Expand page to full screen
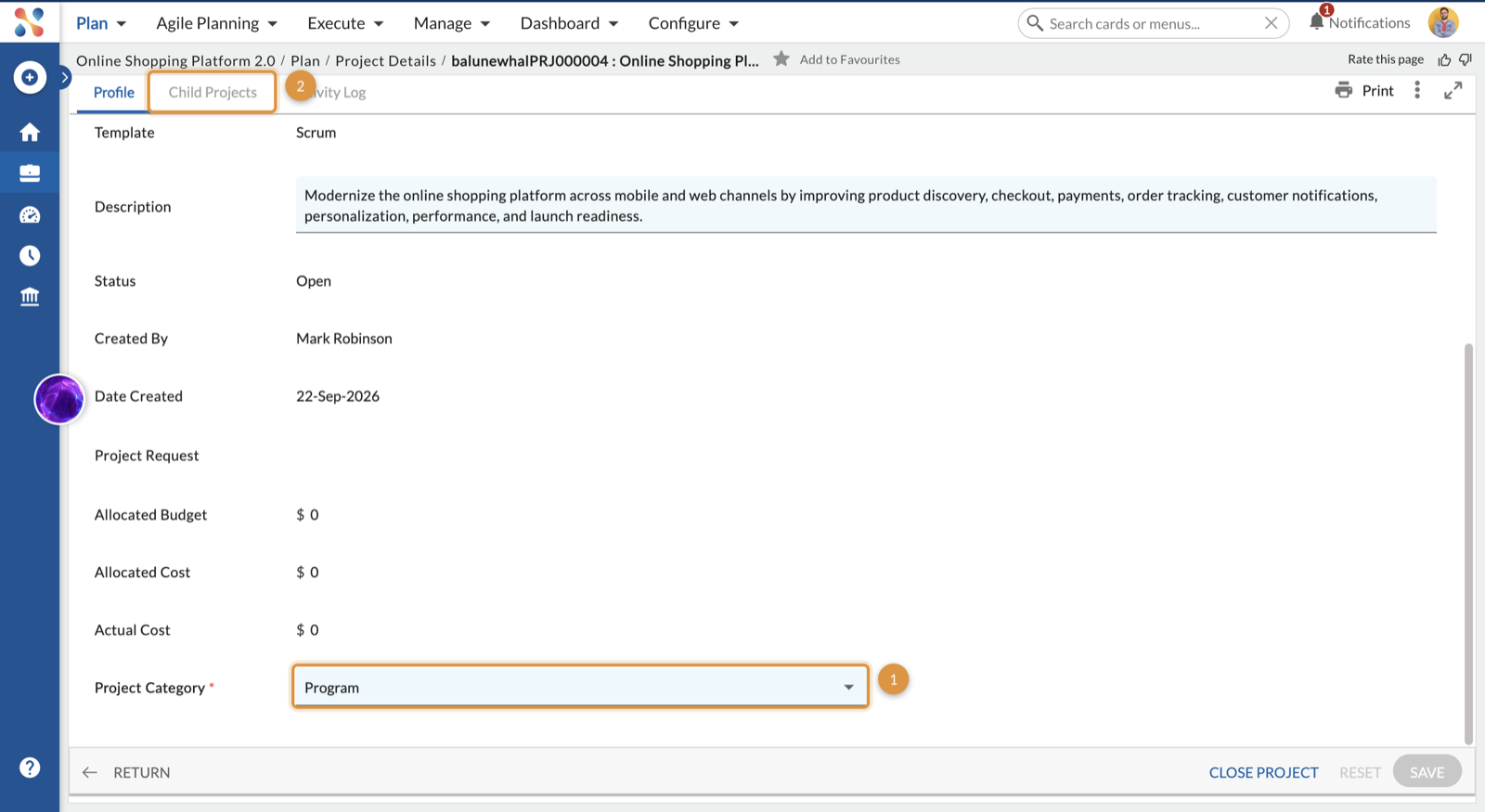Image resolution: width=1485 pixels, height=812 pixels. pyautogui.click(x=1453, y=90)
